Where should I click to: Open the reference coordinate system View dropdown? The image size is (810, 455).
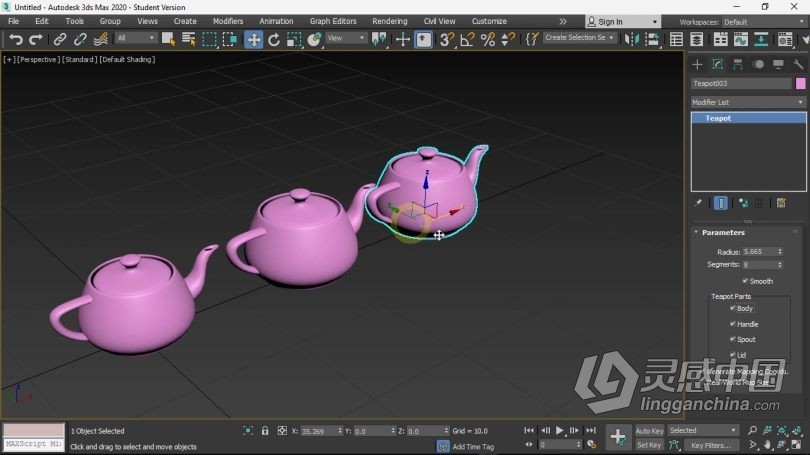tap(346, 38)
